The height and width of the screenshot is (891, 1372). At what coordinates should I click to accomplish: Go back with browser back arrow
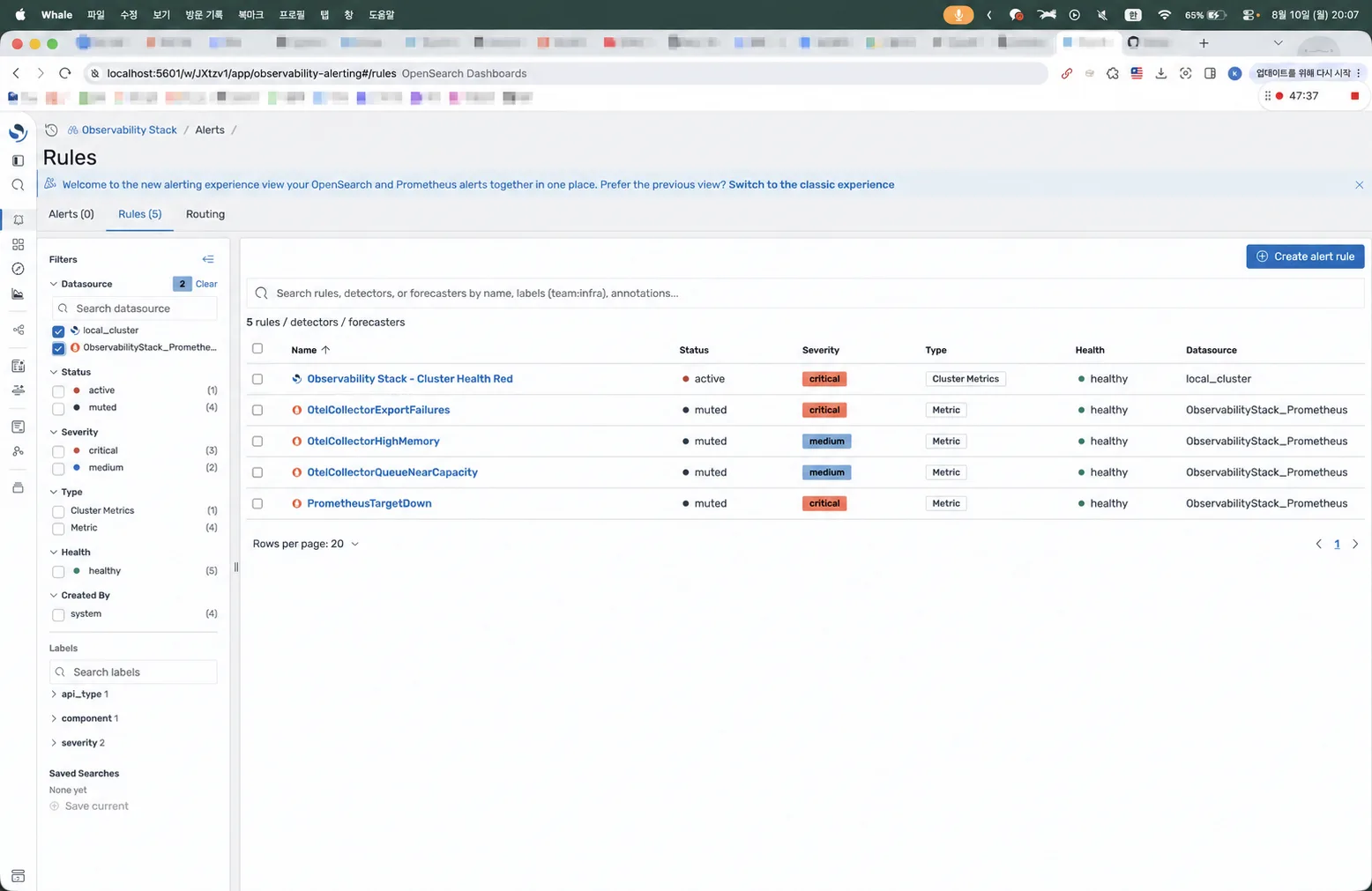pyautogui.click(x=16, y=73)
